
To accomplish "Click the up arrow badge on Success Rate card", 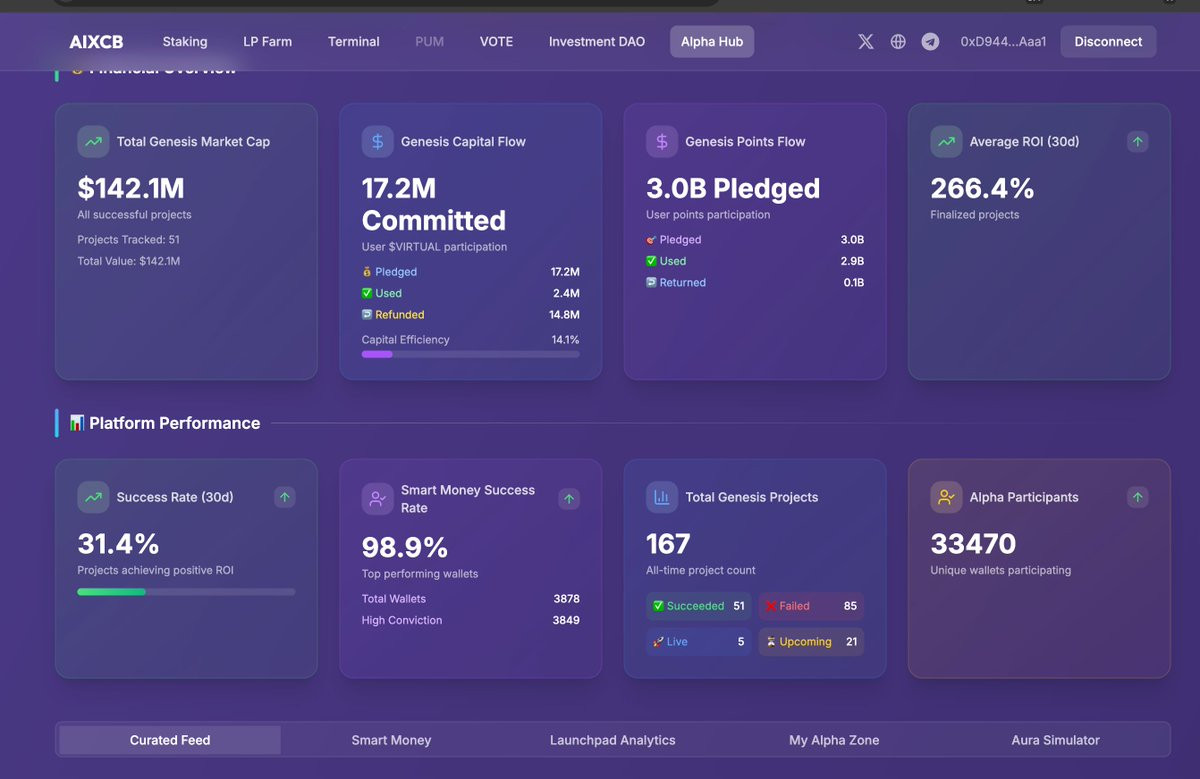I will pyautogui.click(x=285, y=497).
